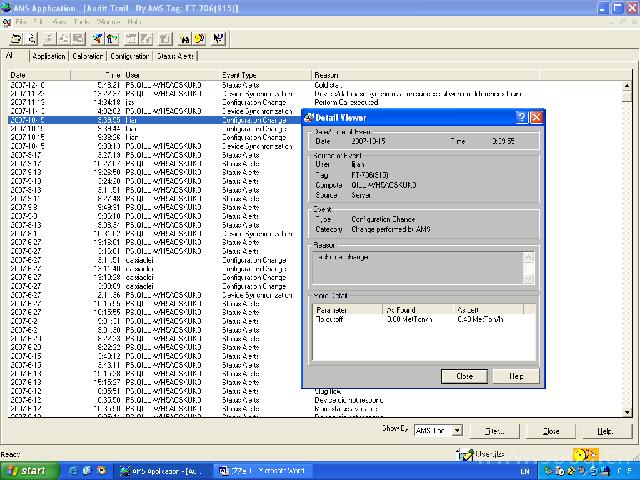Click the first toolbar icon on the left
The width and height of the screenshot is (640, 480).
[x=17, y=39]
